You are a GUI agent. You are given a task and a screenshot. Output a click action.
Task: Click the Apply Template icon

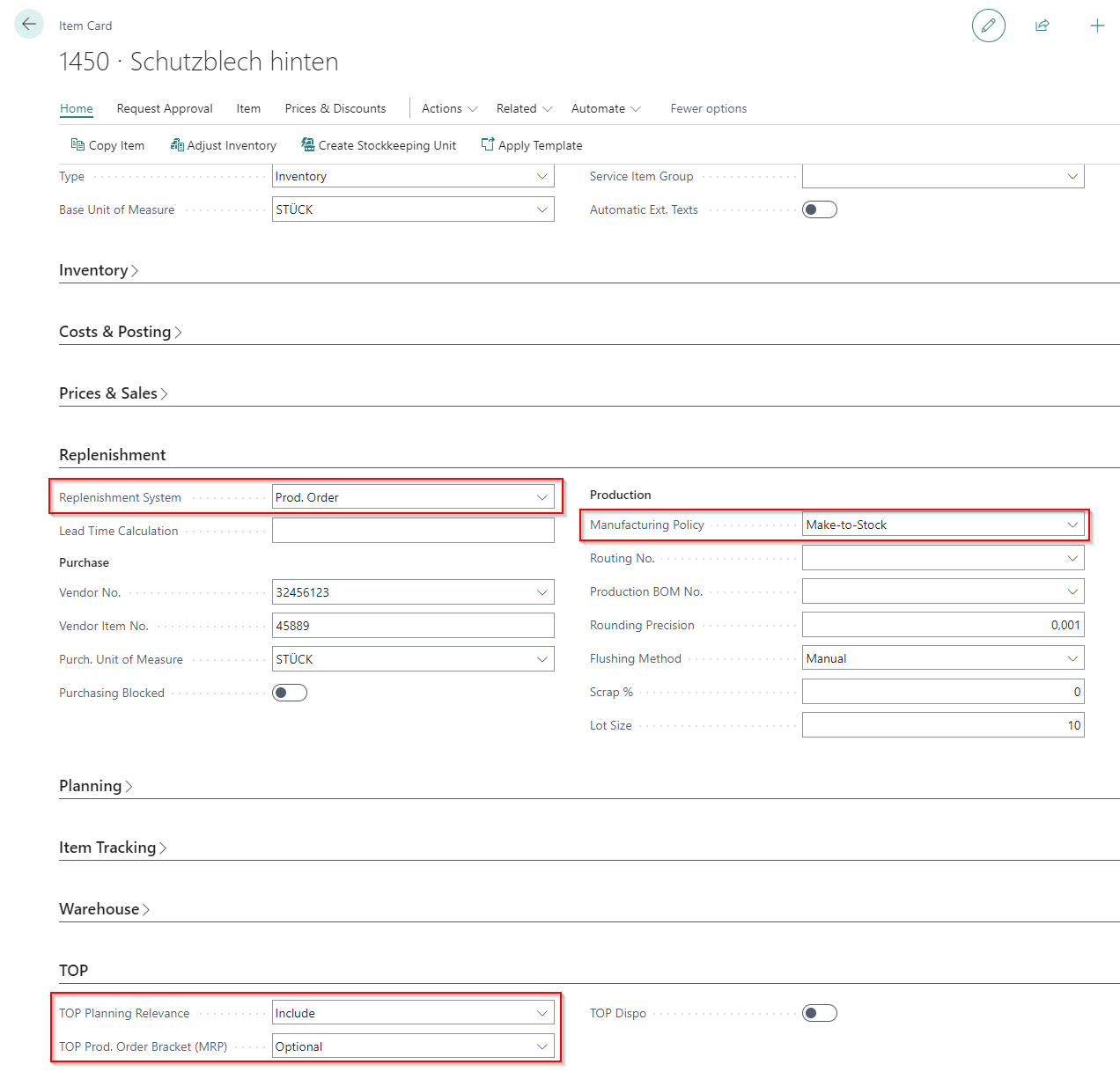(488, 145)
